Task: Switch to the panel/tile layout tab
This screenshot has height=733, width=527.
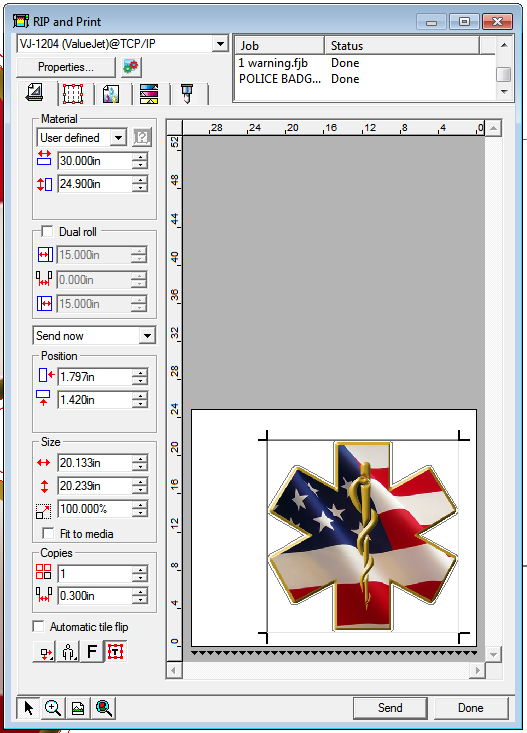Action: [x=73, y=93]
